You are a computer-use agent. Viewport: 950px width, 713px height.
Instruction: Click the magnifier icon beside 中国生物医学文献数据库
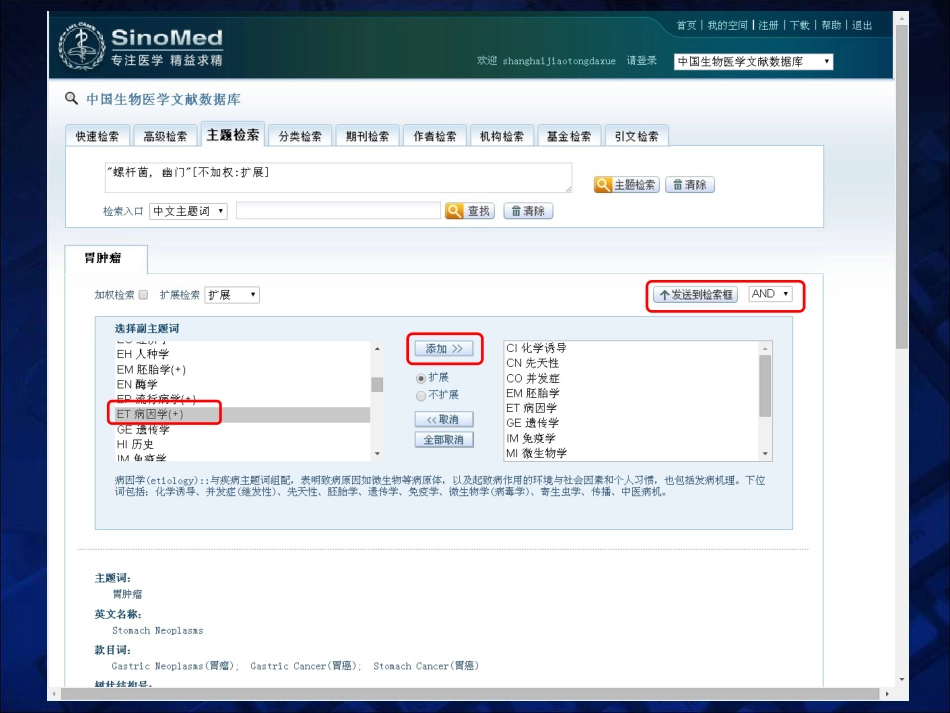[x=71, y=98]
